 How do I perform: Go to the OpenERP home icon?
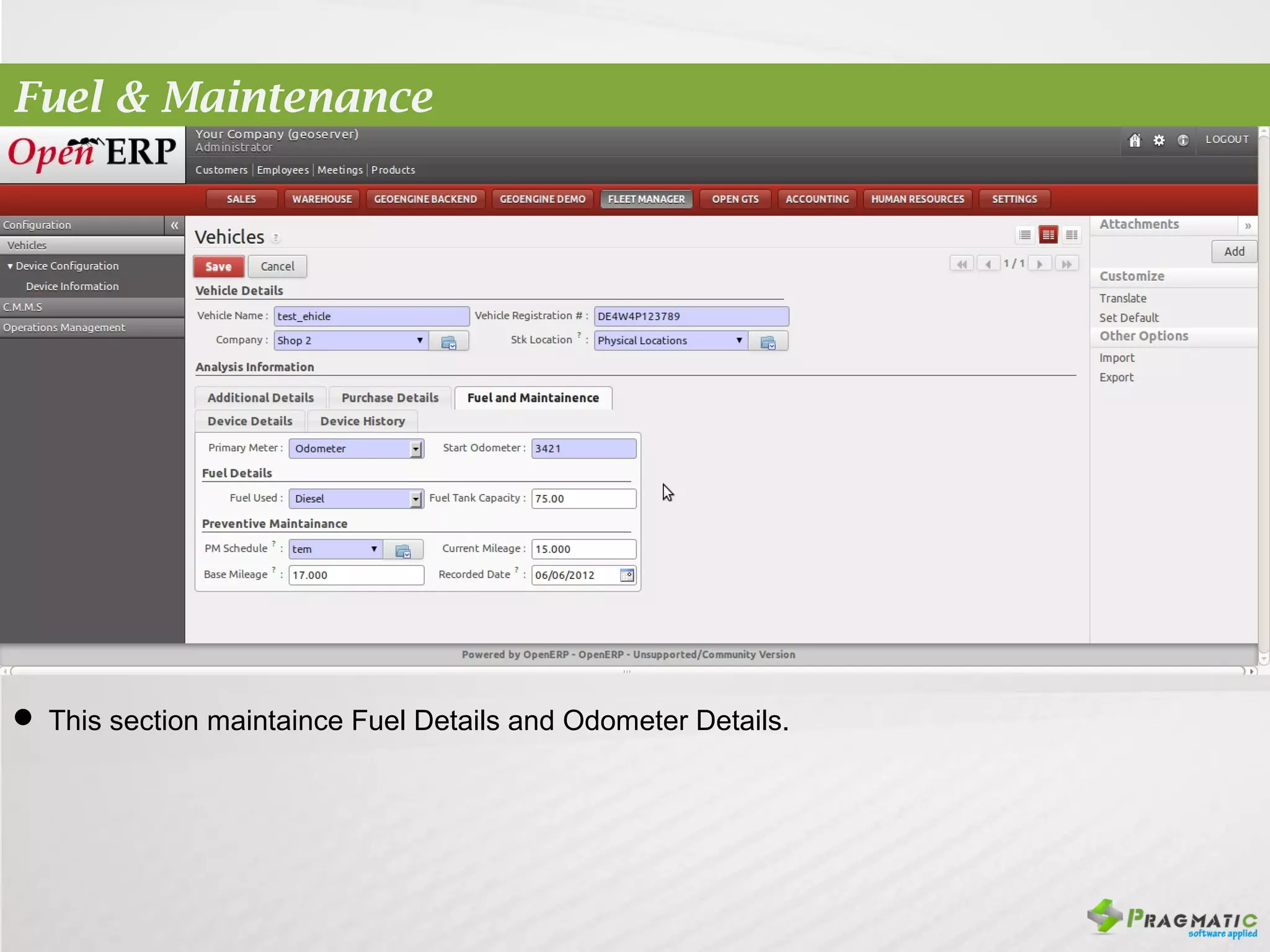click(x=1134, y=140)
